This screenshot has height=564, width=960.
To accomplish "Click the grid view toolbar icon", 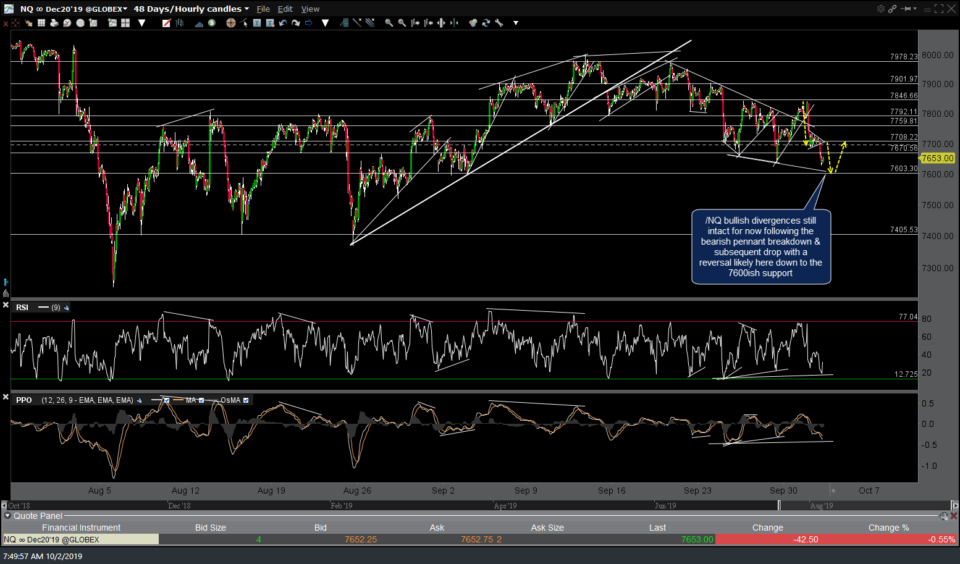I will click(x=41, y=23).
